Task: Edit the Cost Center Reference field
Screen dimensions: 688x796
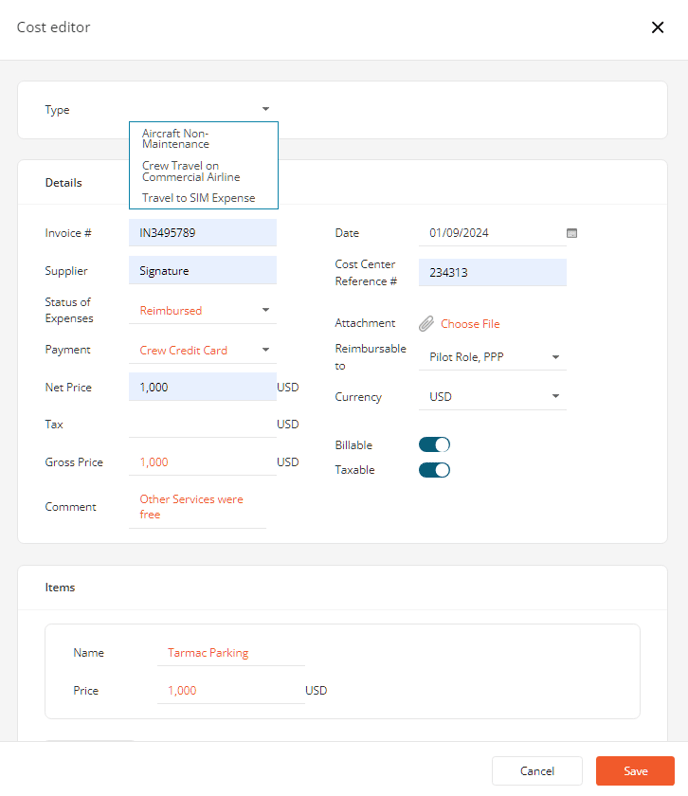Action: [493, 273]
